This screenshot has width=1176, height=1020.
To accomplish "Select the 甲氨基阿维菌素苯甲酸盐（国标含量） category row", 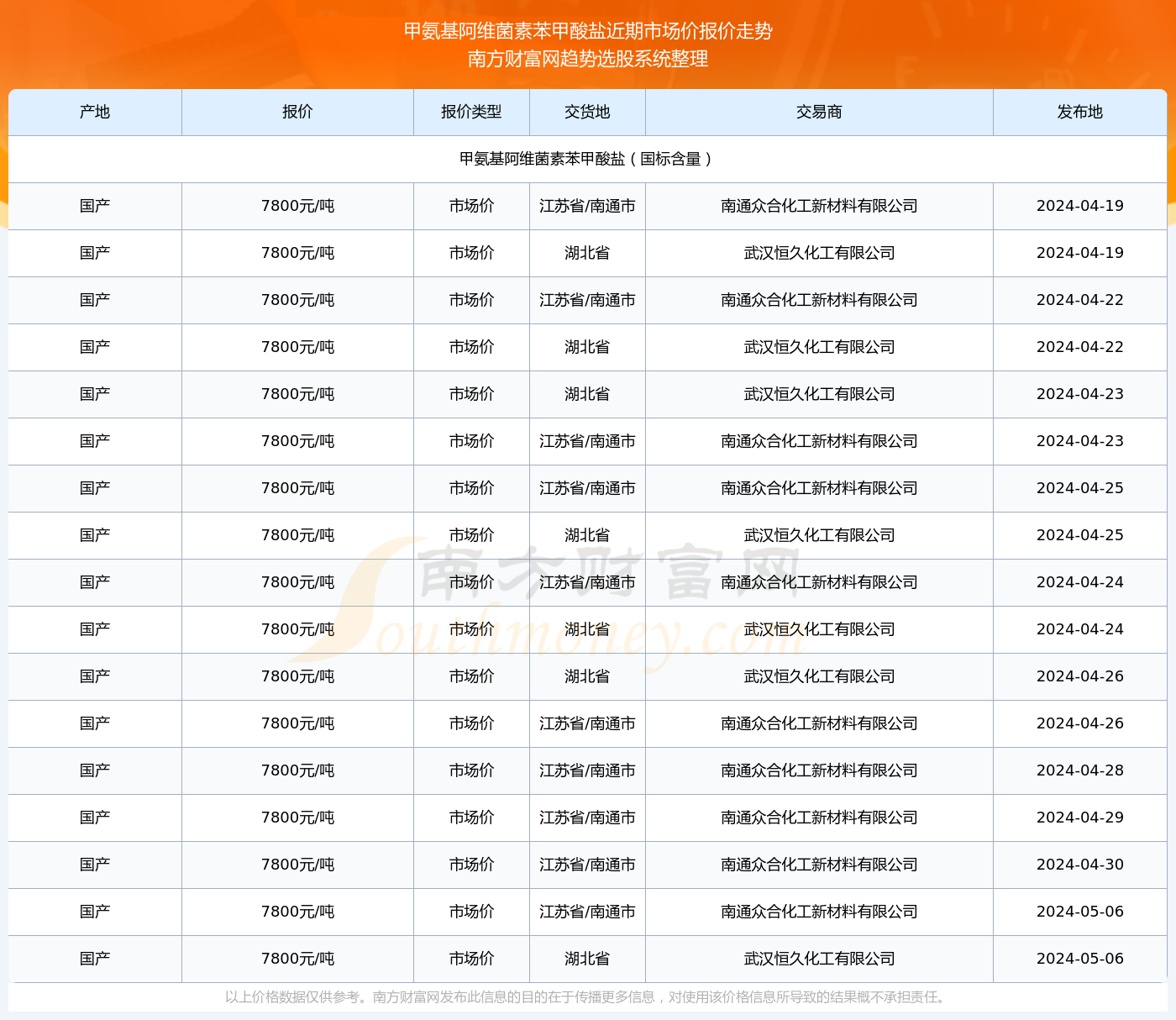I will click(587, 159).
